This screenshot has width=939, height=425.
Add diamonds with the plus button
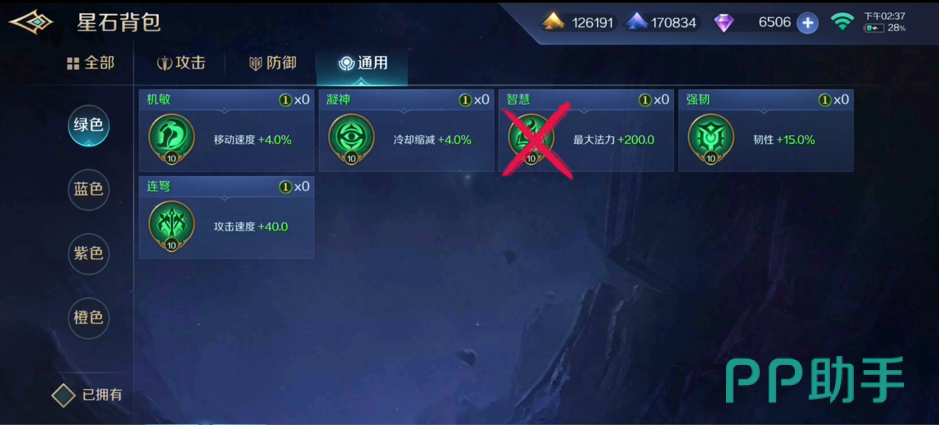(807, 23)
